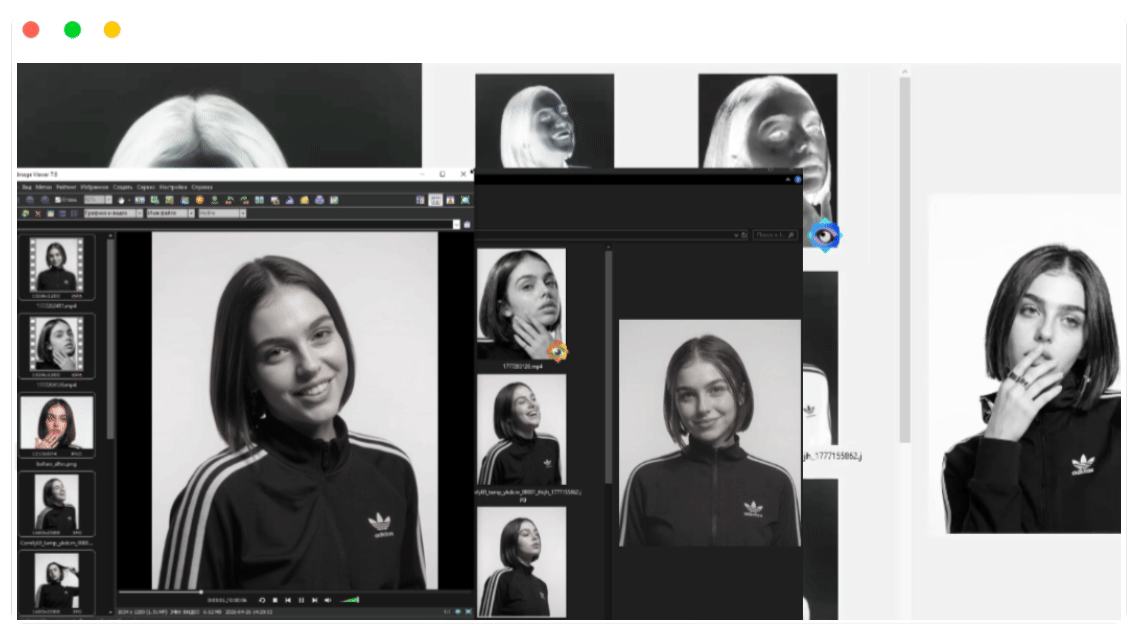
Task: Select bottom sidebar thumbnail with raised arm
Action: point(57,582)
